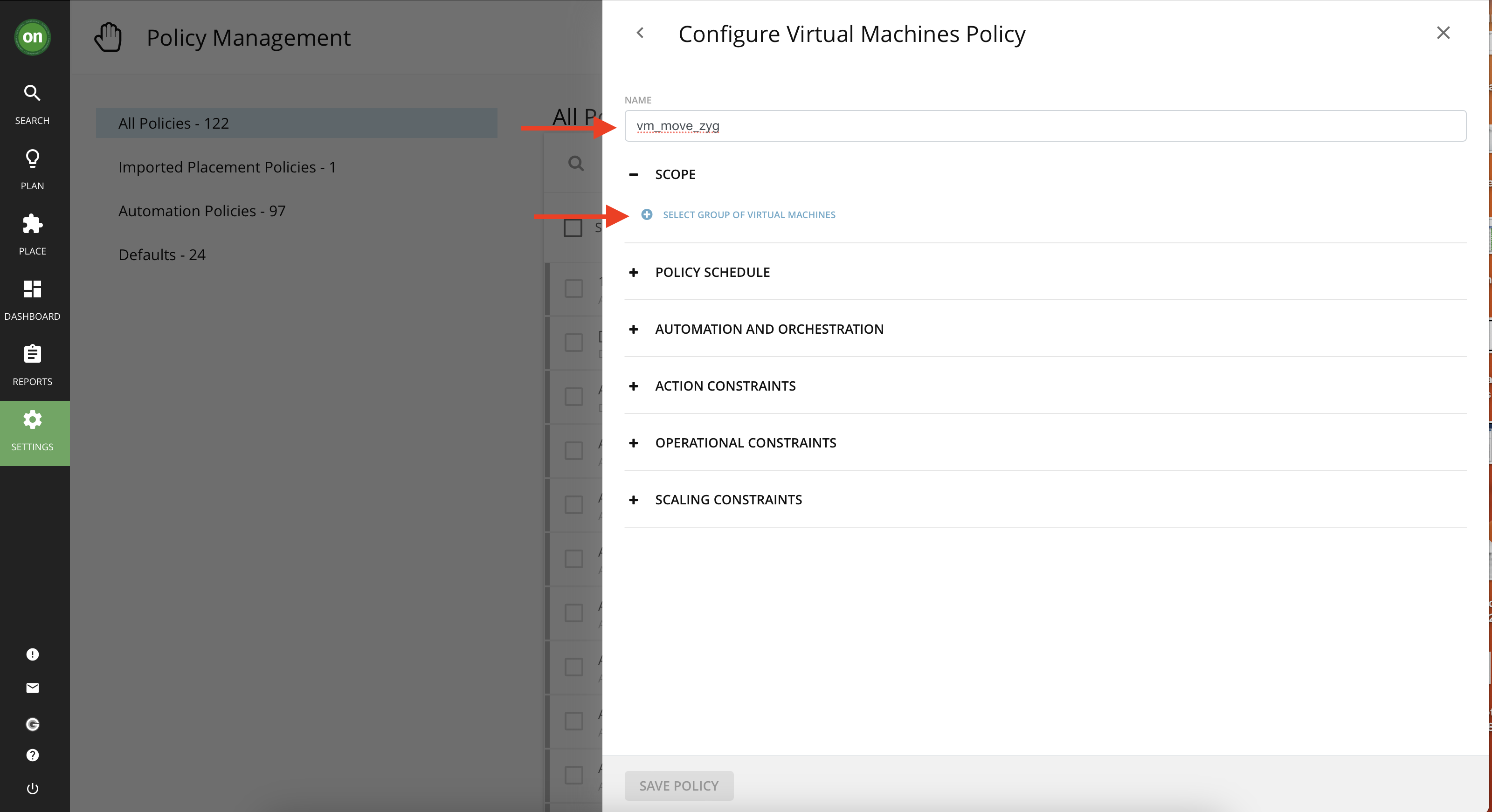Viewport: 1492px width, 812px height.
Task: Click the NAME field label
Action: 638,100
